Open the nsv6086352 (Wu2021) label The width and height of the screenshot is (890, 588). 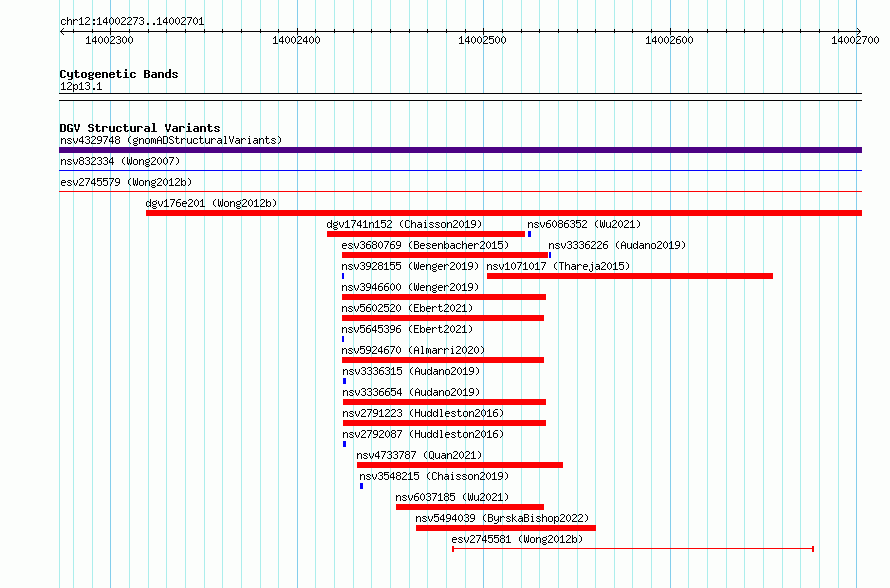pos(584,224)
